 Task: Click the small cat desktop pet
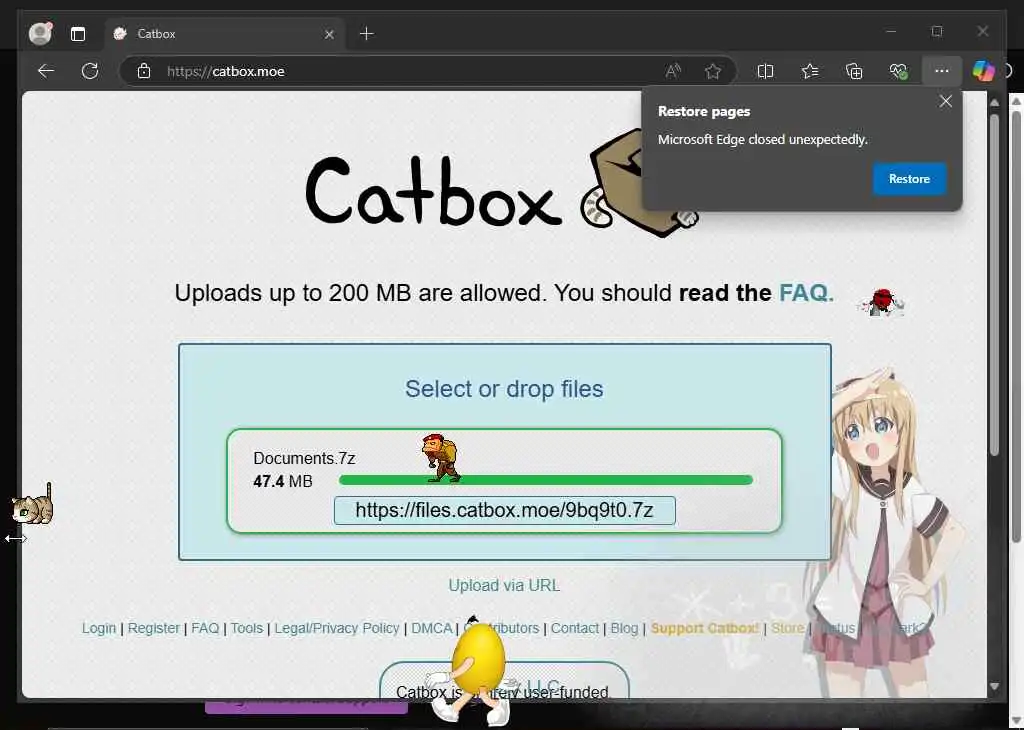(x=33, y=505)
